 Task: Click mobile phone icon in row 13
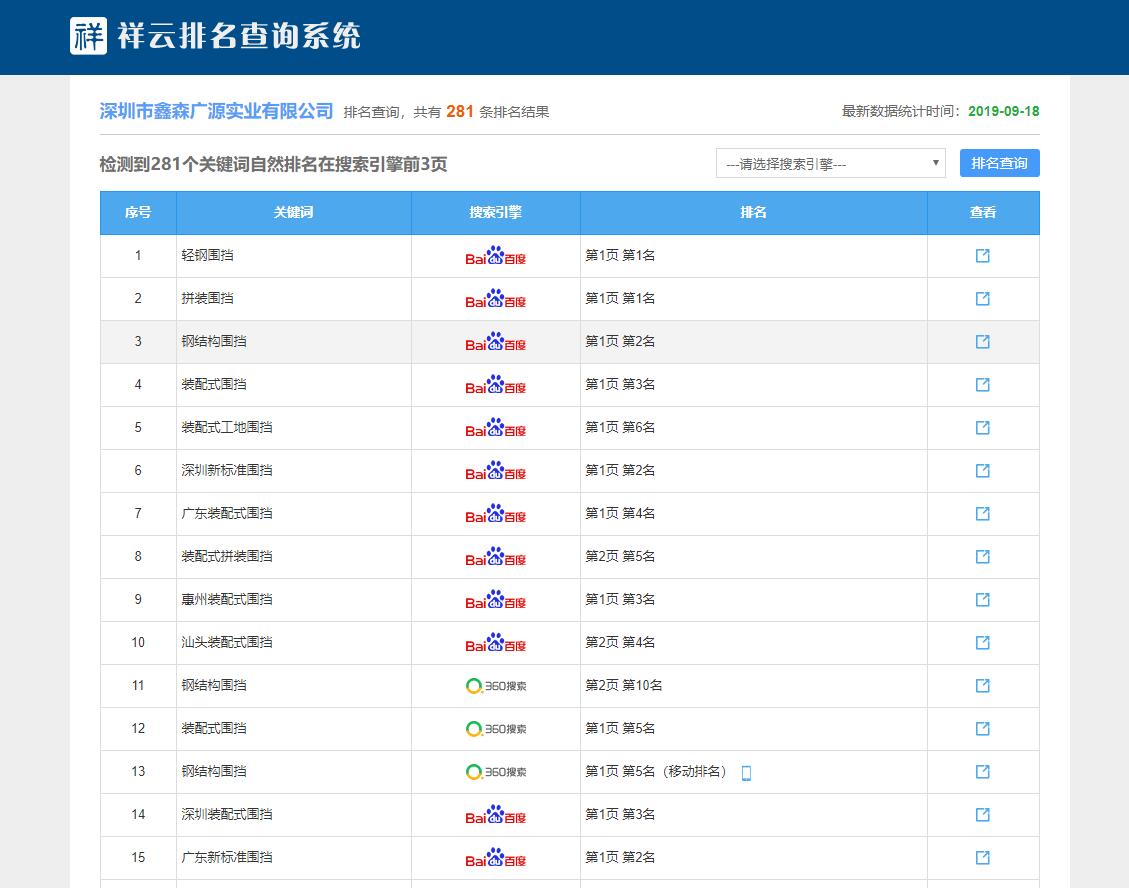[x=746, y=772]
